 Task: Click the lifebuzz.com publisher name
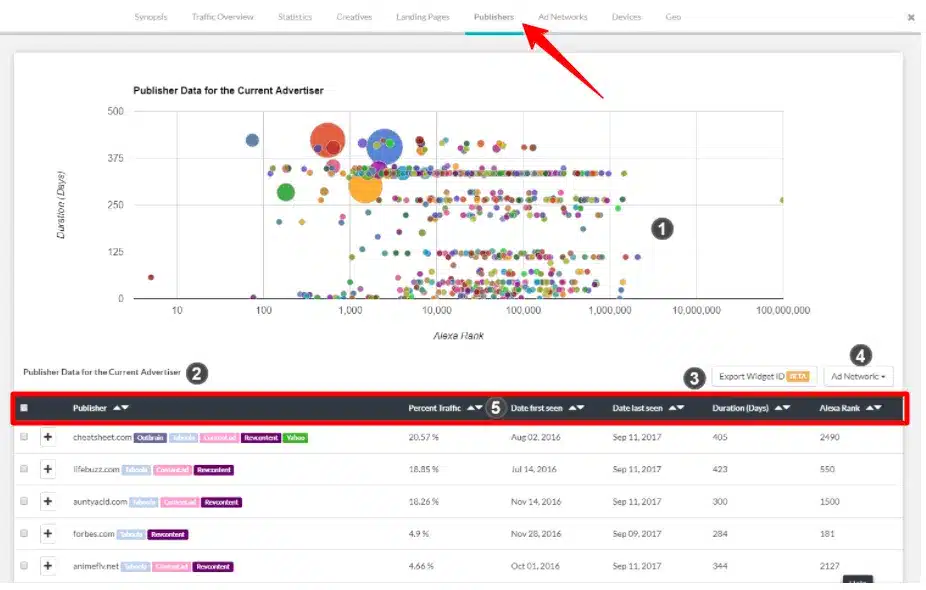[x=96, y=469]
